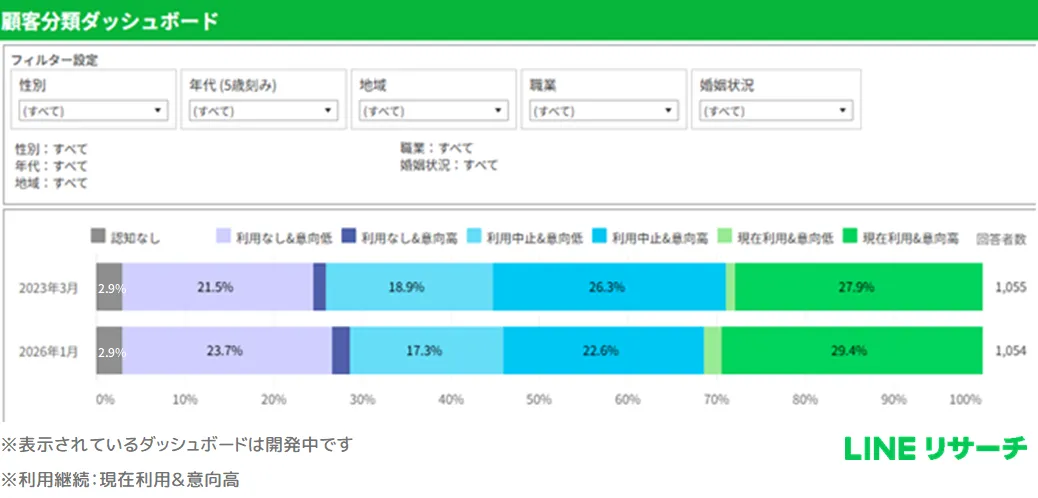Viewport: 1038px width, 498px height.
Task: Select the light green 現在利用&意向低 legend swatch
Action: click(724, 237)
